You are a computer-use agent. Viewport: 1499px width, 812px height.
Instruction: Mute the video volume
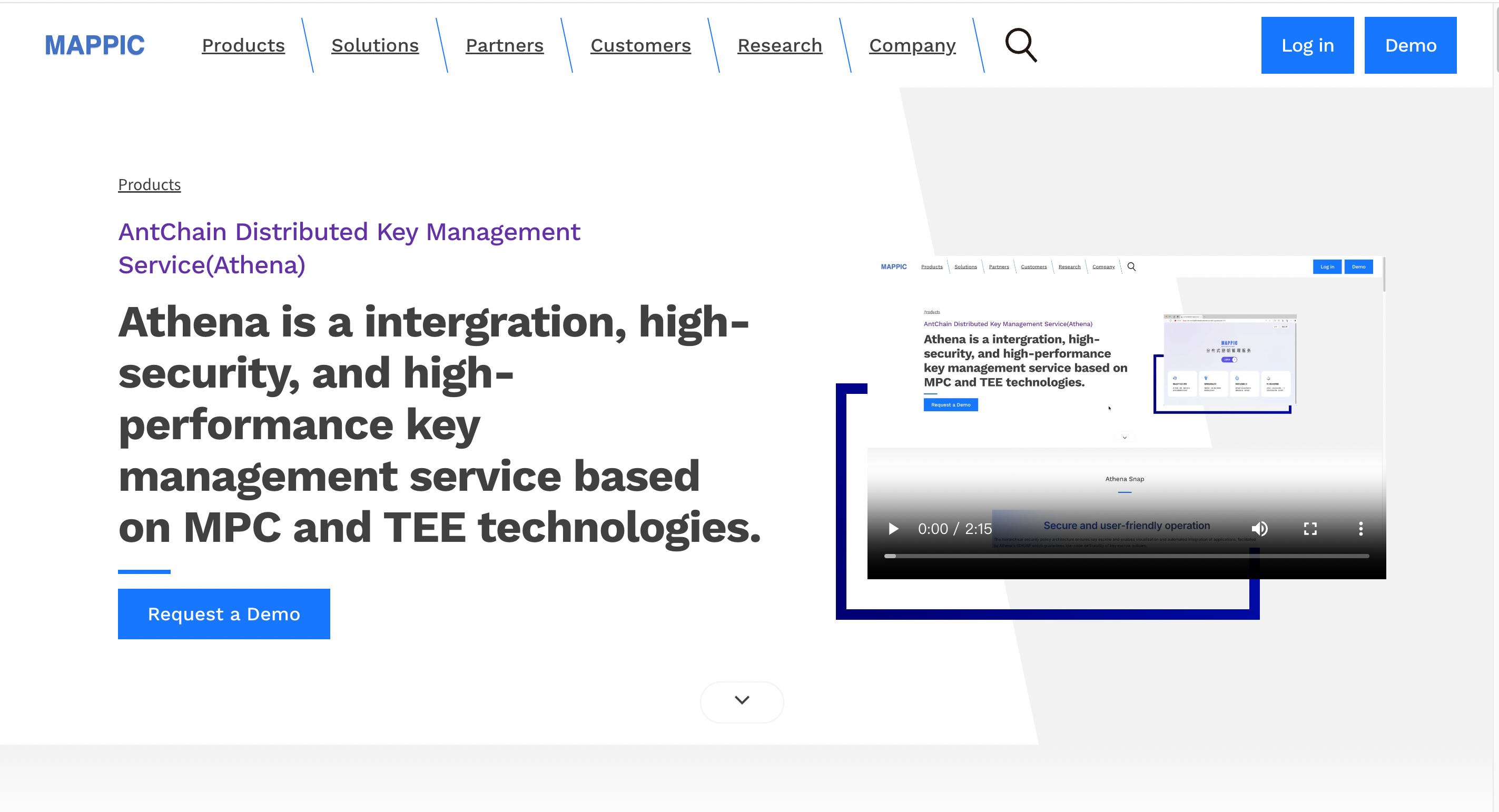tap(1259, 528)
